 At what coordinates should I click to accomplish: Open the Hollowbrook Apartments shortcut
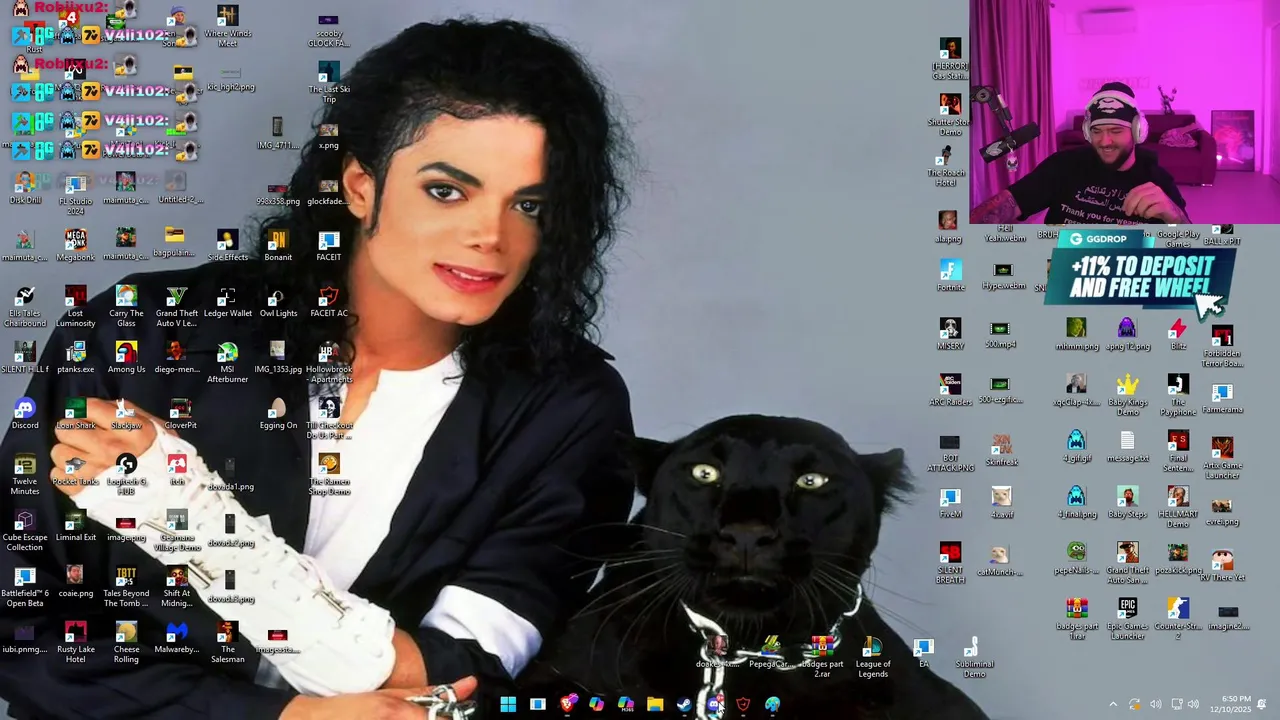tap(329, 363)
